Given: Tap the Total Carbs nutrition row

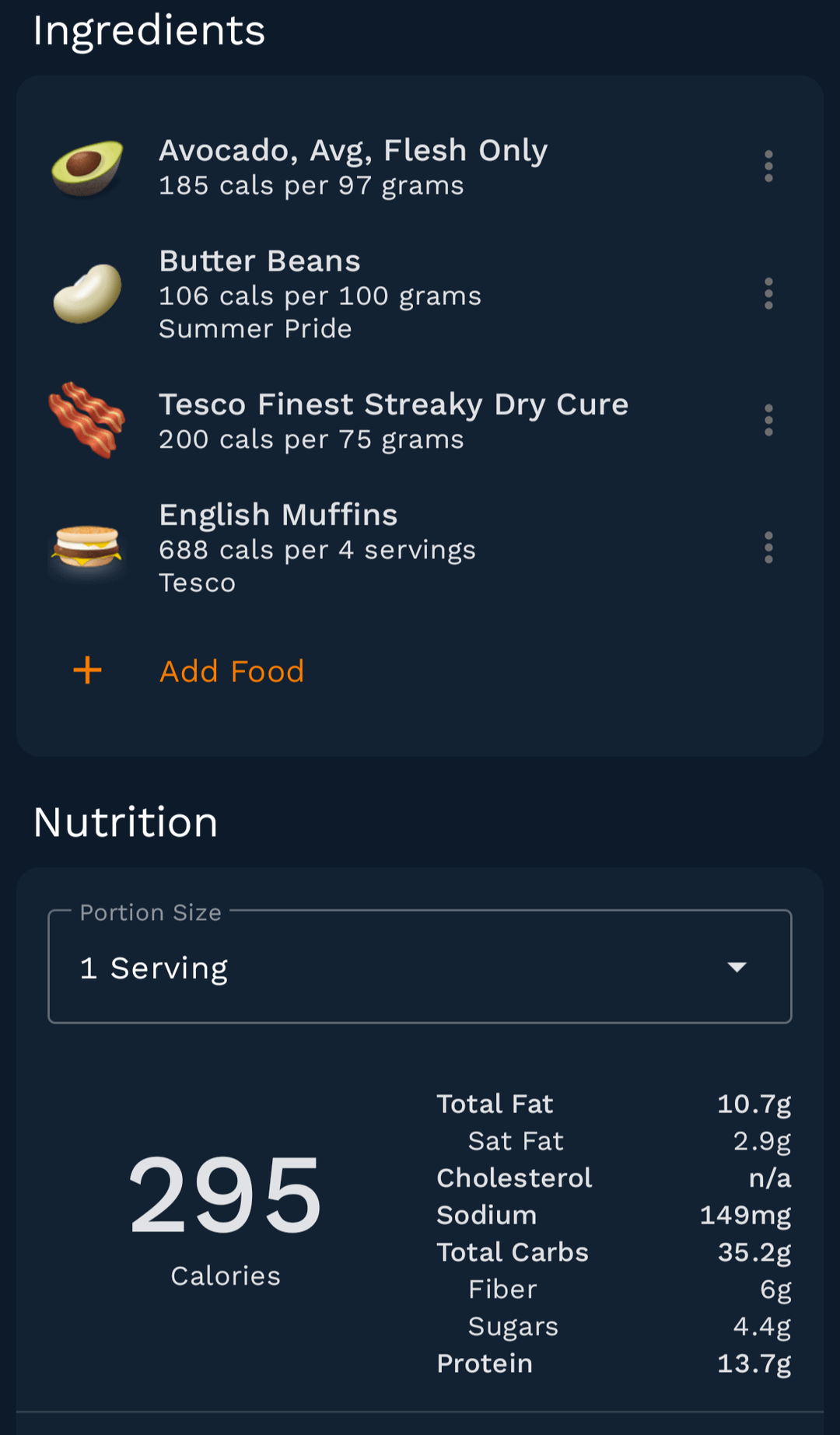Looking at the screenshot, I should (x=613, y=1252).
